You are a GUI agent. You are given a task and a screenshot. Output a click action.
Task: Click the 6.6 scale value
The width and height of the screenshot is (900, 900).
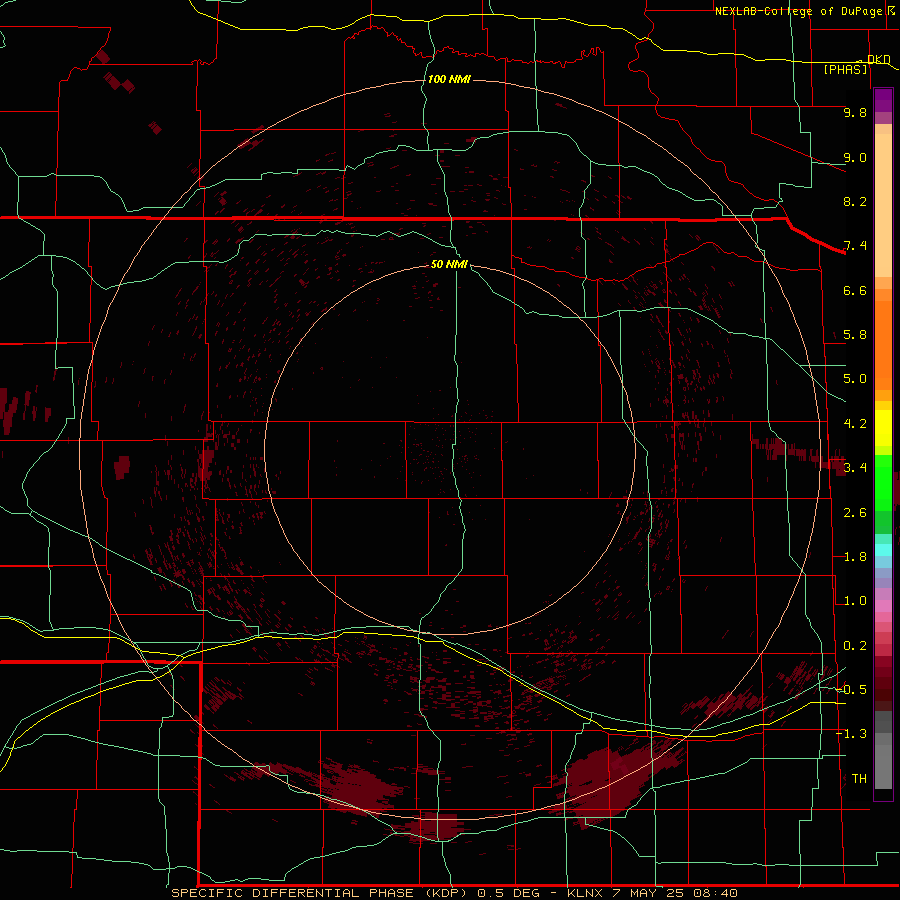[855, 290]
